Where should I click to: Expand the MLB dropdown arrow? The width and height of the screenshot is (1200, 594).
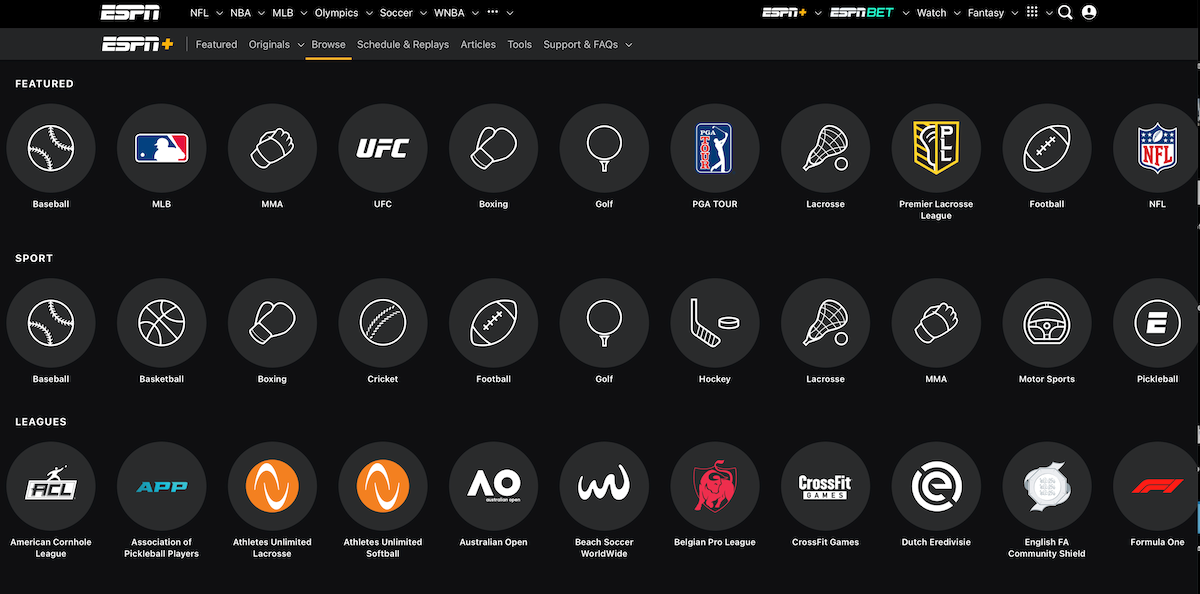[304, 14]
